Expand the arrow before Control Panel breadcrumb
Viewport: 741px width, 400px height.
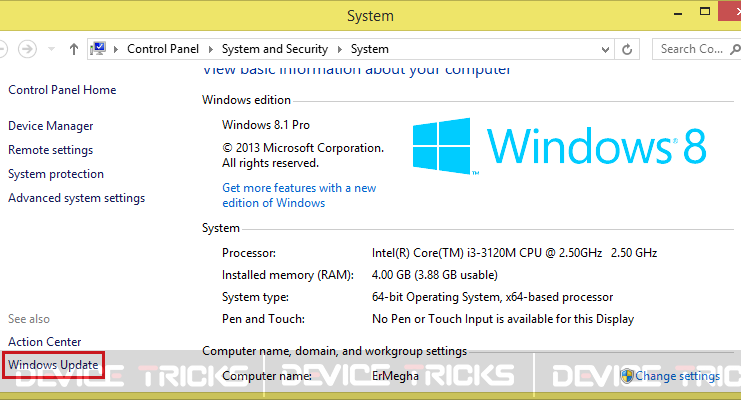(116, 49)
